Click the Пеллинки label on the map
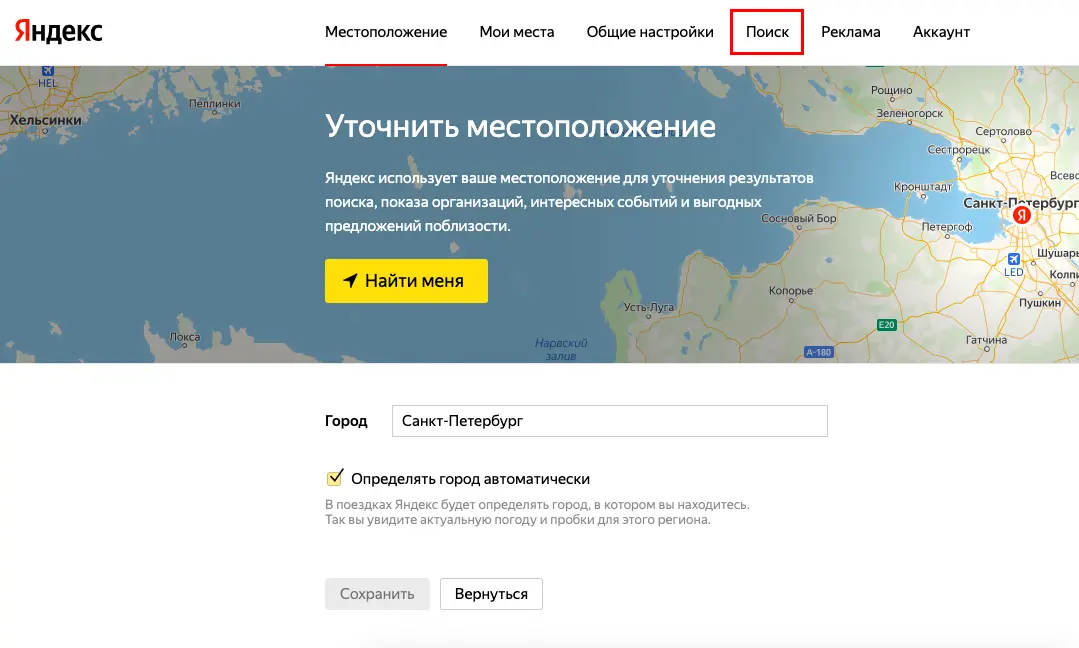Viewport: 1079px width, 648px height. (215, 103)
